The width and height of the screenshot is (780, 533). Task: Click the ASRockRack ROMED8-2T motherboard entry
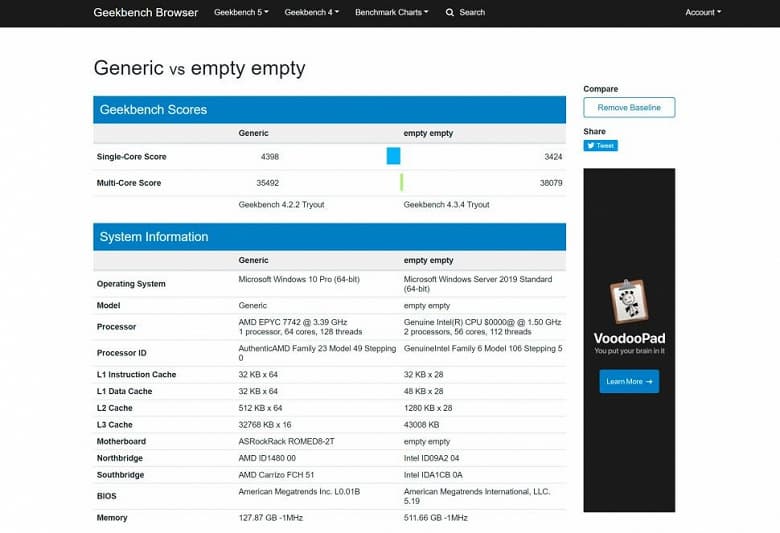tap(284, 440)
